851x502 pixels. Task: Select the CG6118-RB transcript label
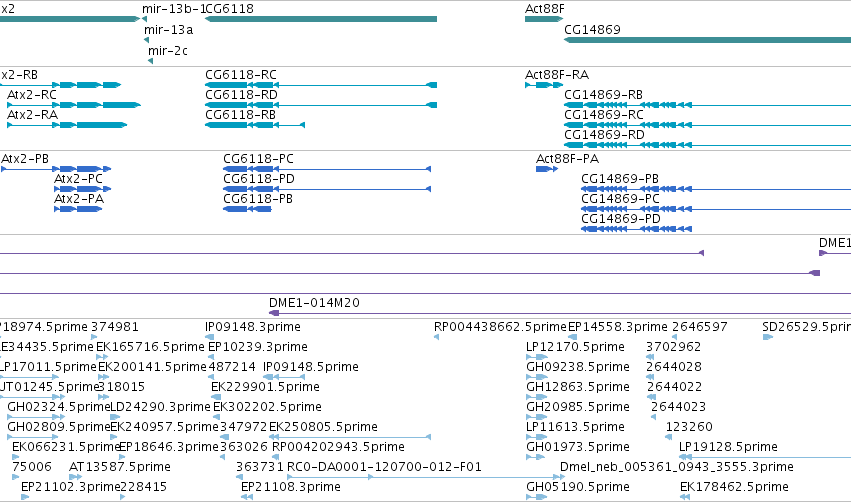click(x=240, y=115)
